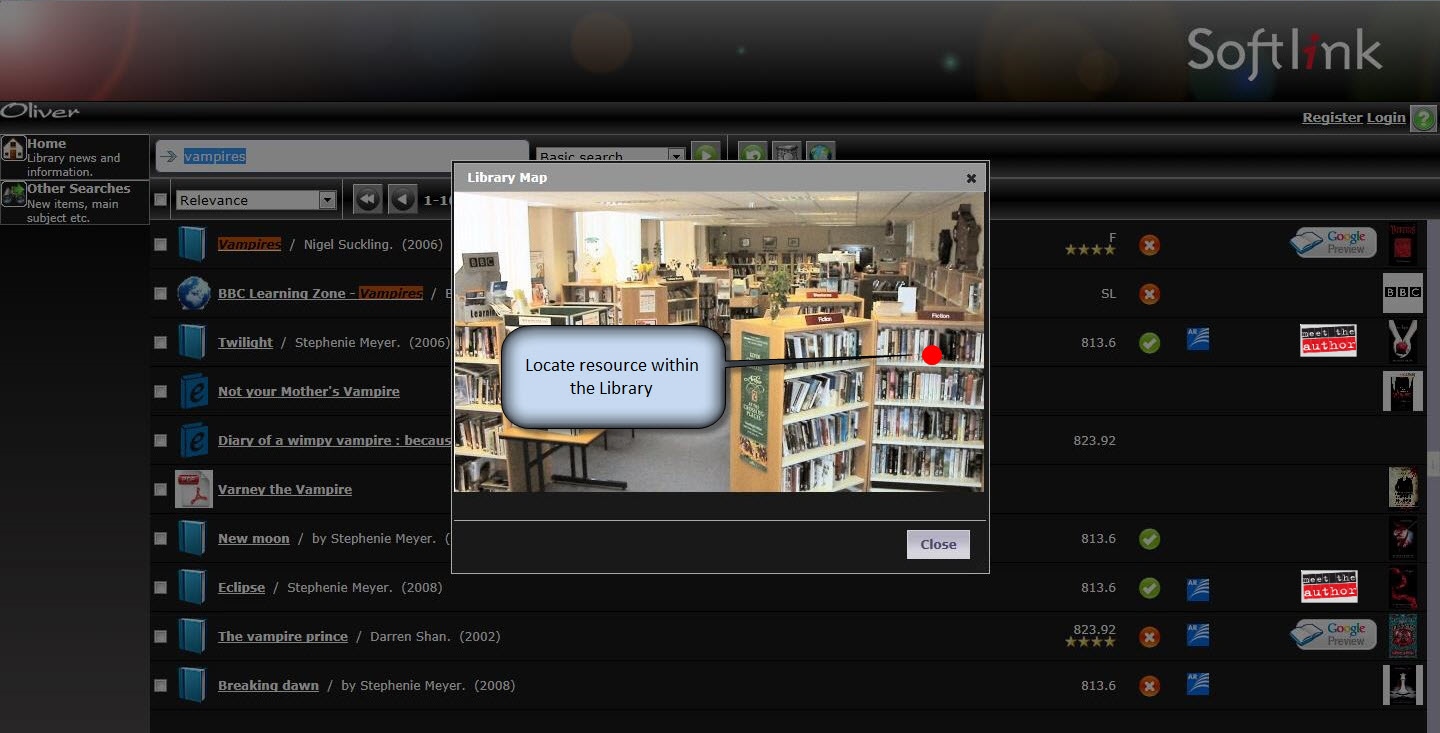Toggle the select-all checkbox beside Relevance
This screenshot has width=1440, height=733.
(x=161, y=200)
